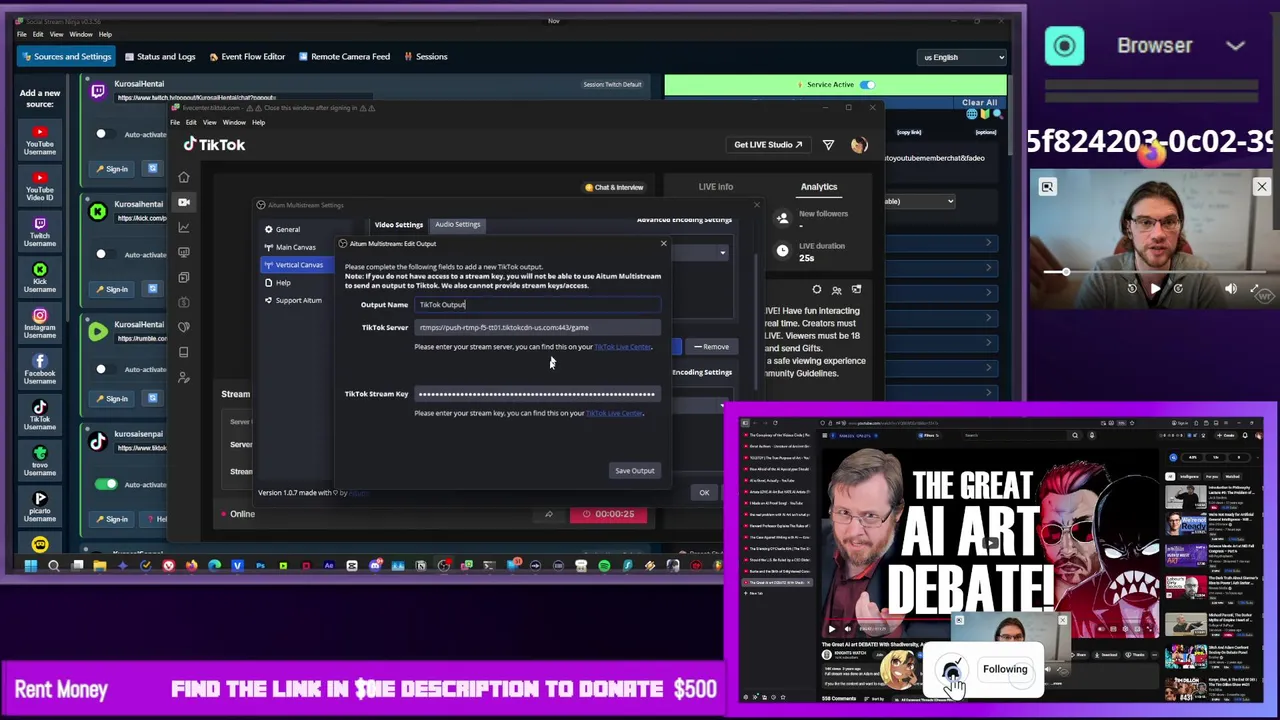Switch to Sources and Settings tab
The image size is (1280, 720).
[65, 57]
